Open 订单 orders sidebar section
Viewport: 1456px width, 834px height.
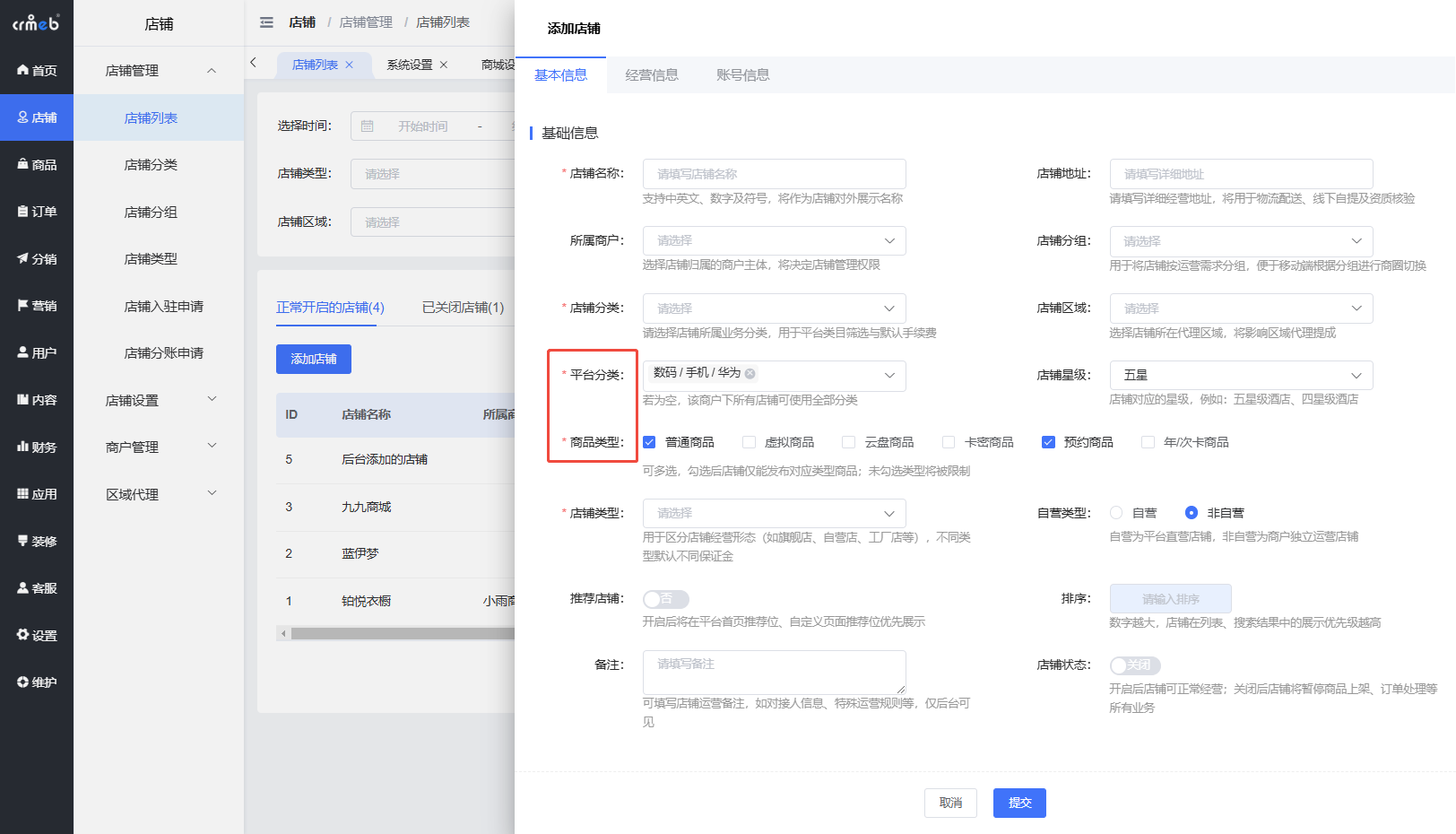click(36, 212)
